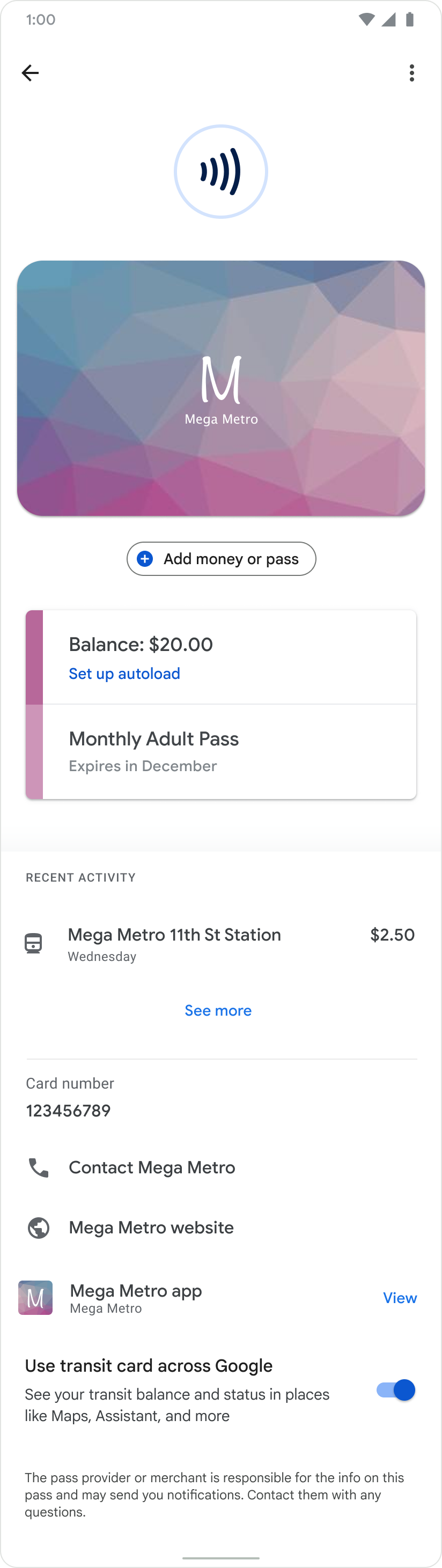This screenshot has width=442, height=1568.
Task: Disable Use transit card across Google toggle
Action: point(396,1391)
